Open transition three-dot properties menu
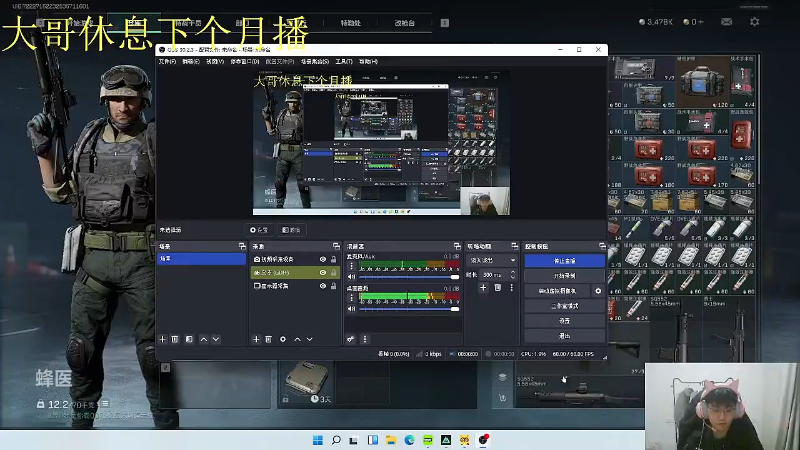The image size is (800, 450). [x=512, y=288]
